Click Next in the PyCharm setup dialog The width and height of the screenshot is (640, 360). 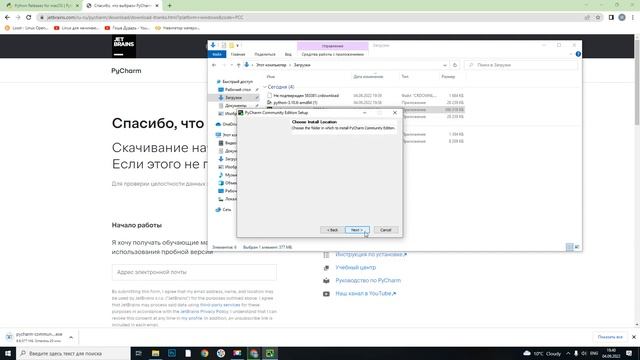(357, 230)
